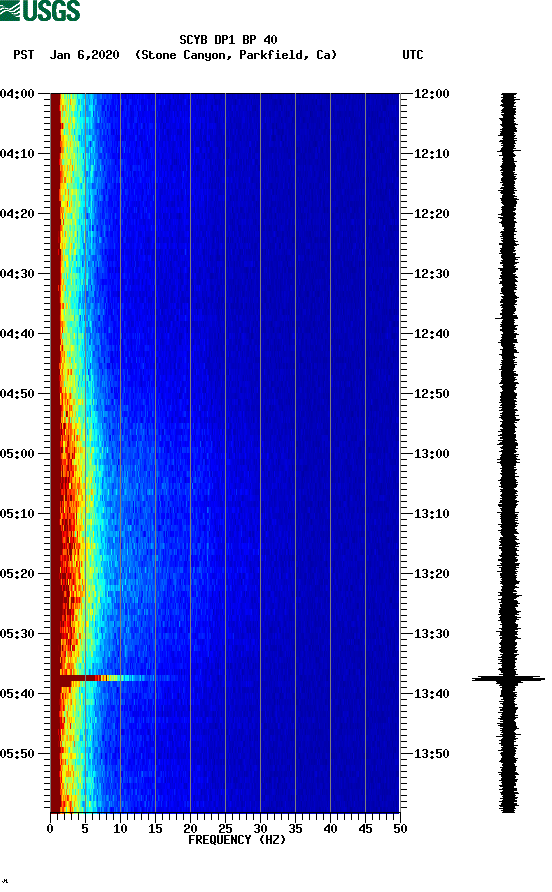Viewport: 552px width, 892px height.
Task: Click the 'PST' timezone label
Action: (24, 55)
